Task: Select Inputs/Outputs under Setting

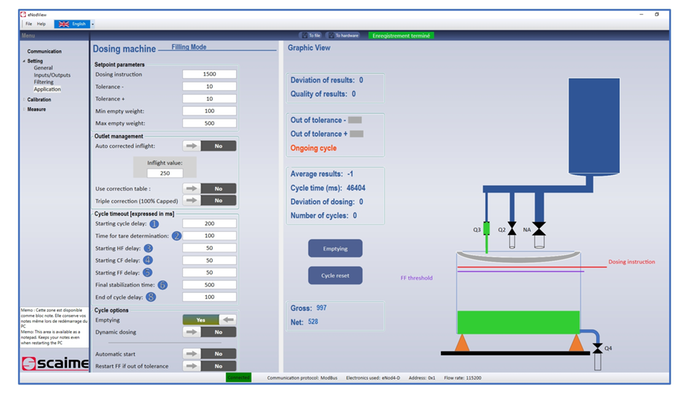Action: pyautogui.click(x=52, y=75)
